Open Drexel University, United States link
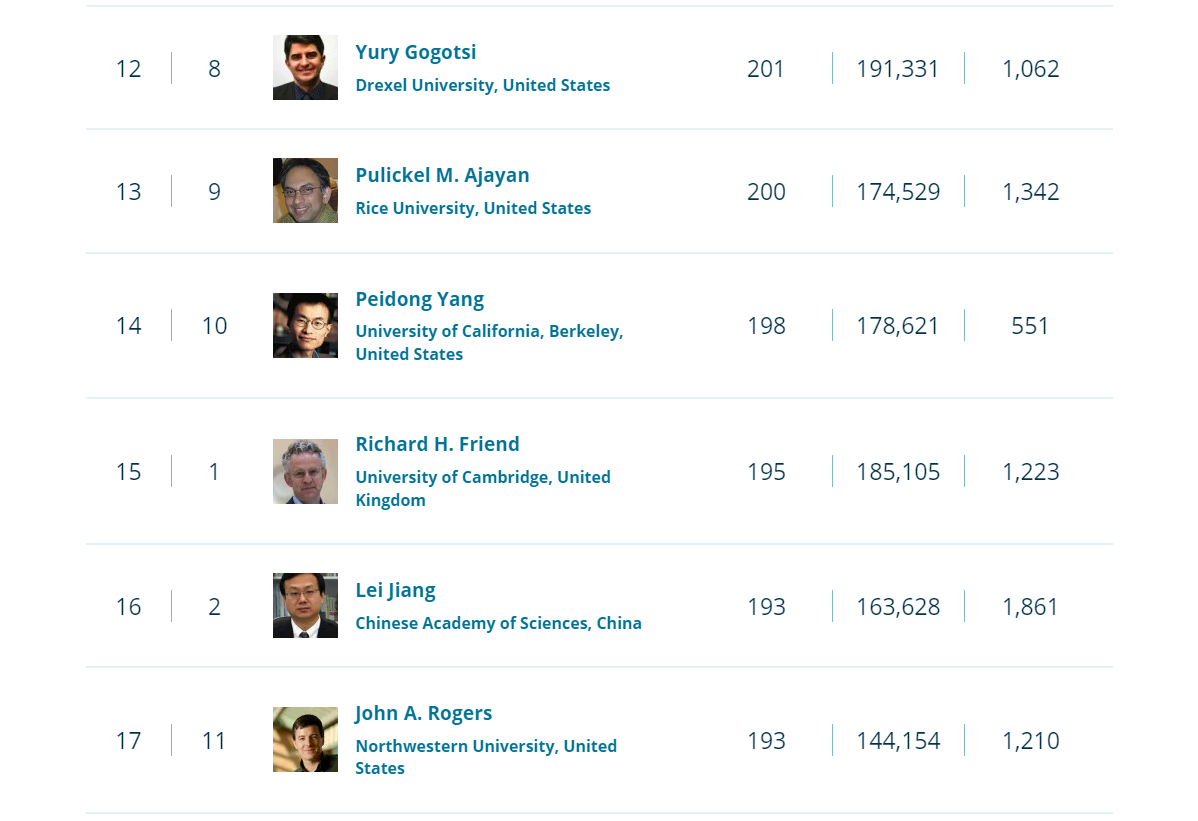 tap(483, 85)
